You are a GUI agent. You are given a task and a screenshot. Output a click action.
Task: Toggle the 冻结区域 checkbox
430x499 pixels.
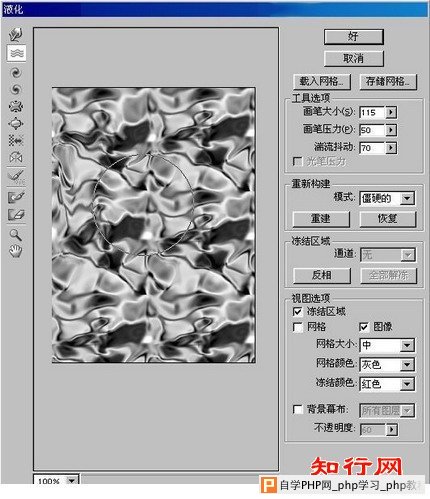(x=297, y=312)
